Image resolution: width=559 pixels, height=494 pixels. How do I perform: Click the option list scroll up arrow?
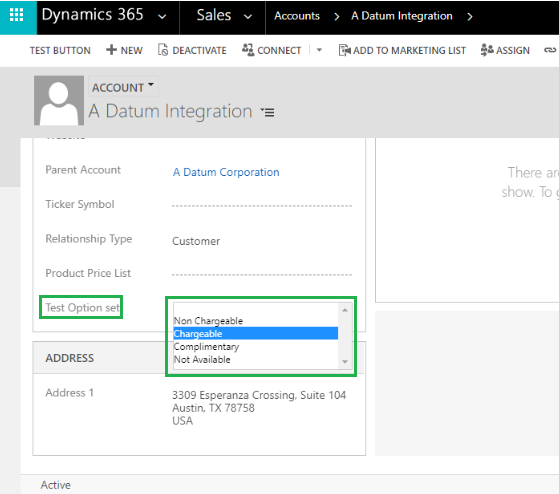coord(345,310)
